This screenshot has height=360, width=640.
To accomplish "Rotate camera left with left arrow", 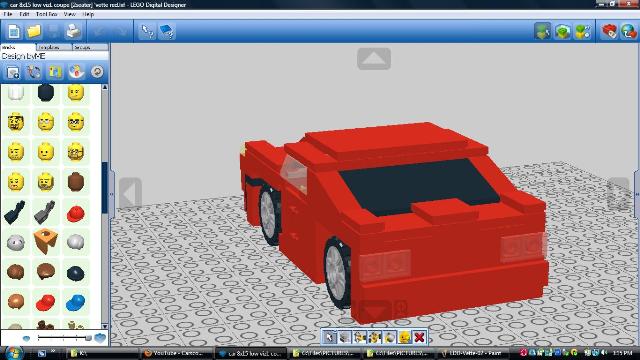I will [x=131, y=193].
